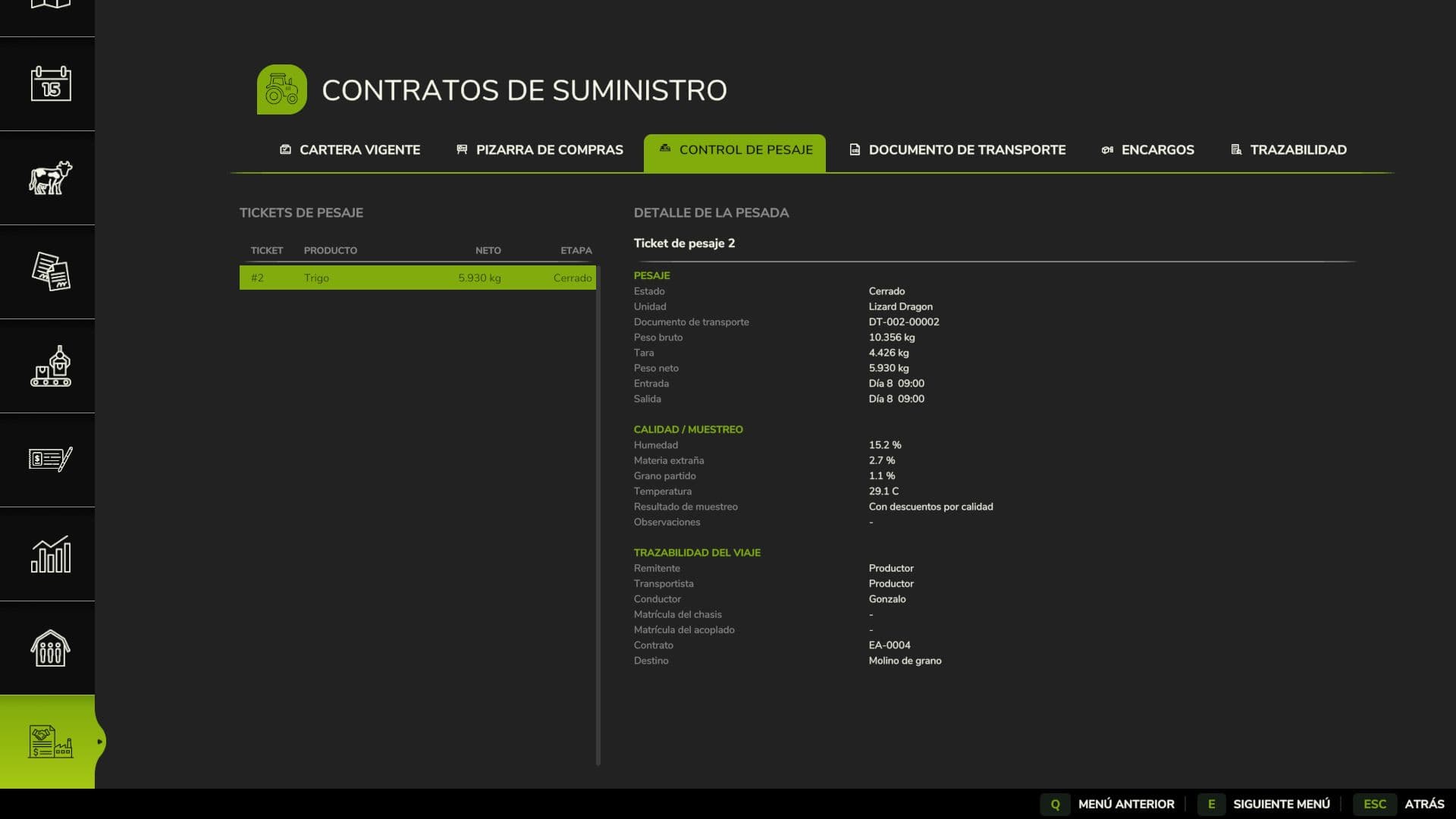The width and height of the screenshot is (1456, 819).
Task: Select the contracts documents sidebar icon
Action: click(x=51, y=271)
